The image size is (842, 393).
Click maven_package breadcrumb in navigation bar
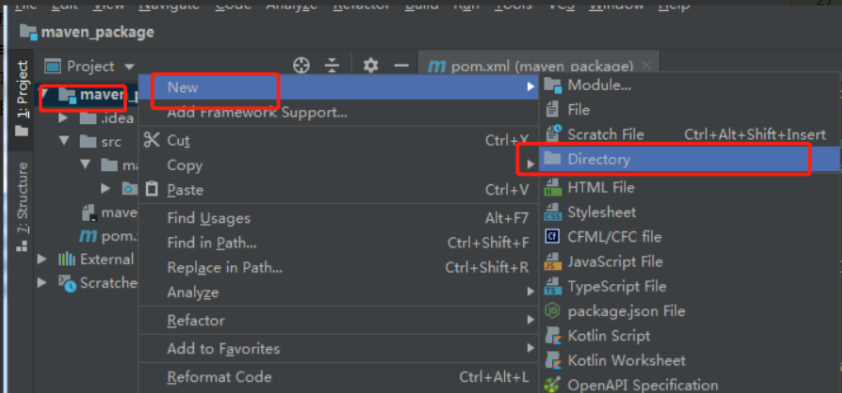pos(86,32)
